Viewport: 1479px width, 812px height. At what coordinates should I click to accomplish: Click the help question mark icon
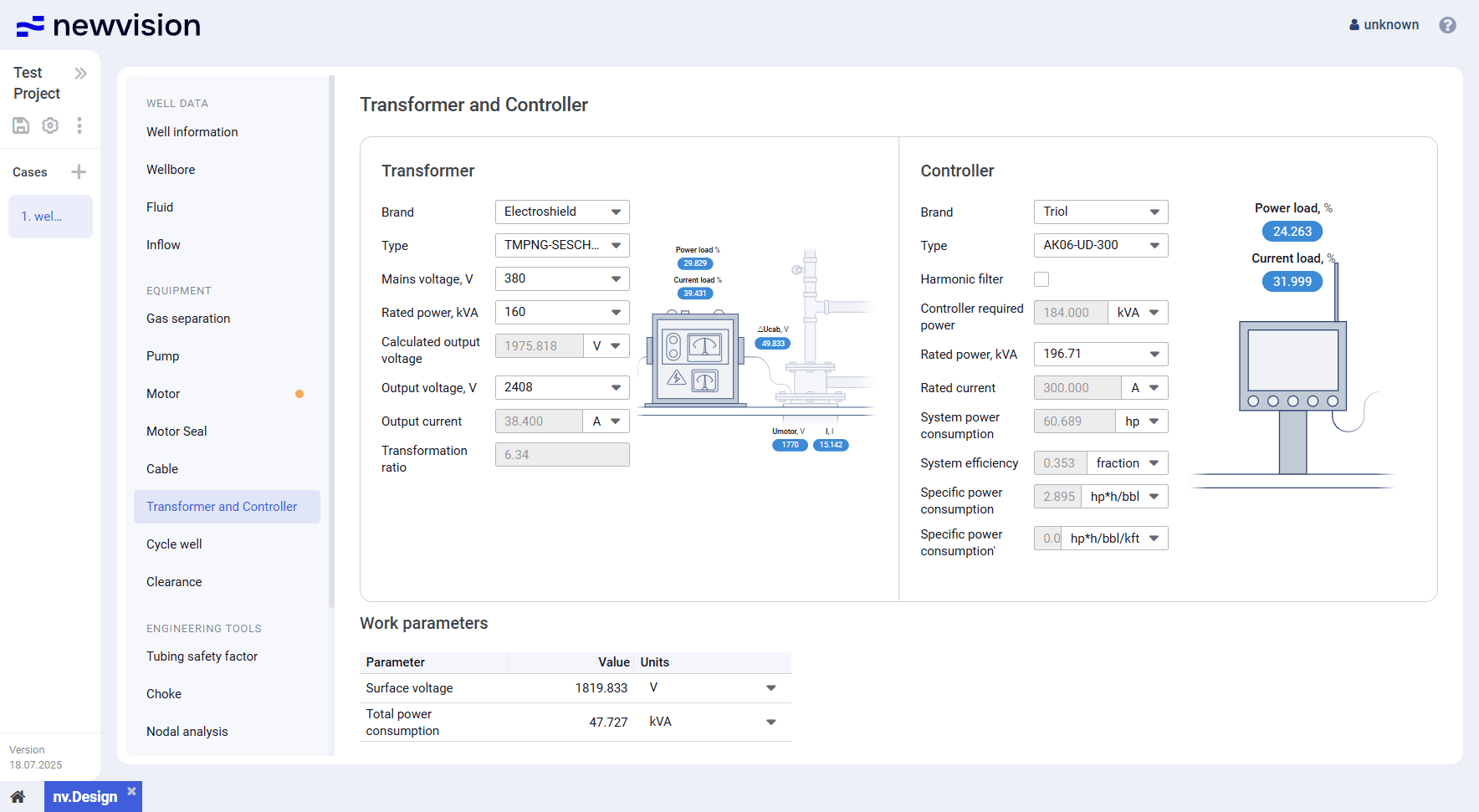pos(1447,25)
